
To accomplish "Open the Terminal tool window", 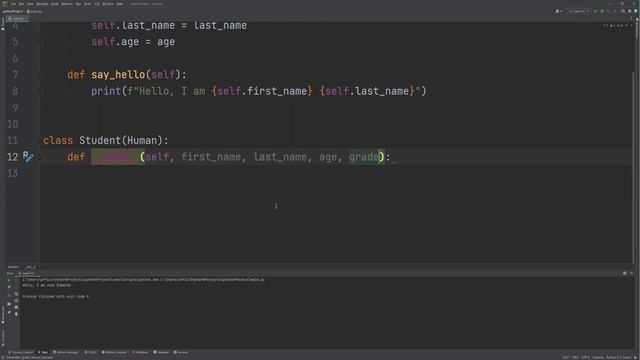I will point(161,352).
